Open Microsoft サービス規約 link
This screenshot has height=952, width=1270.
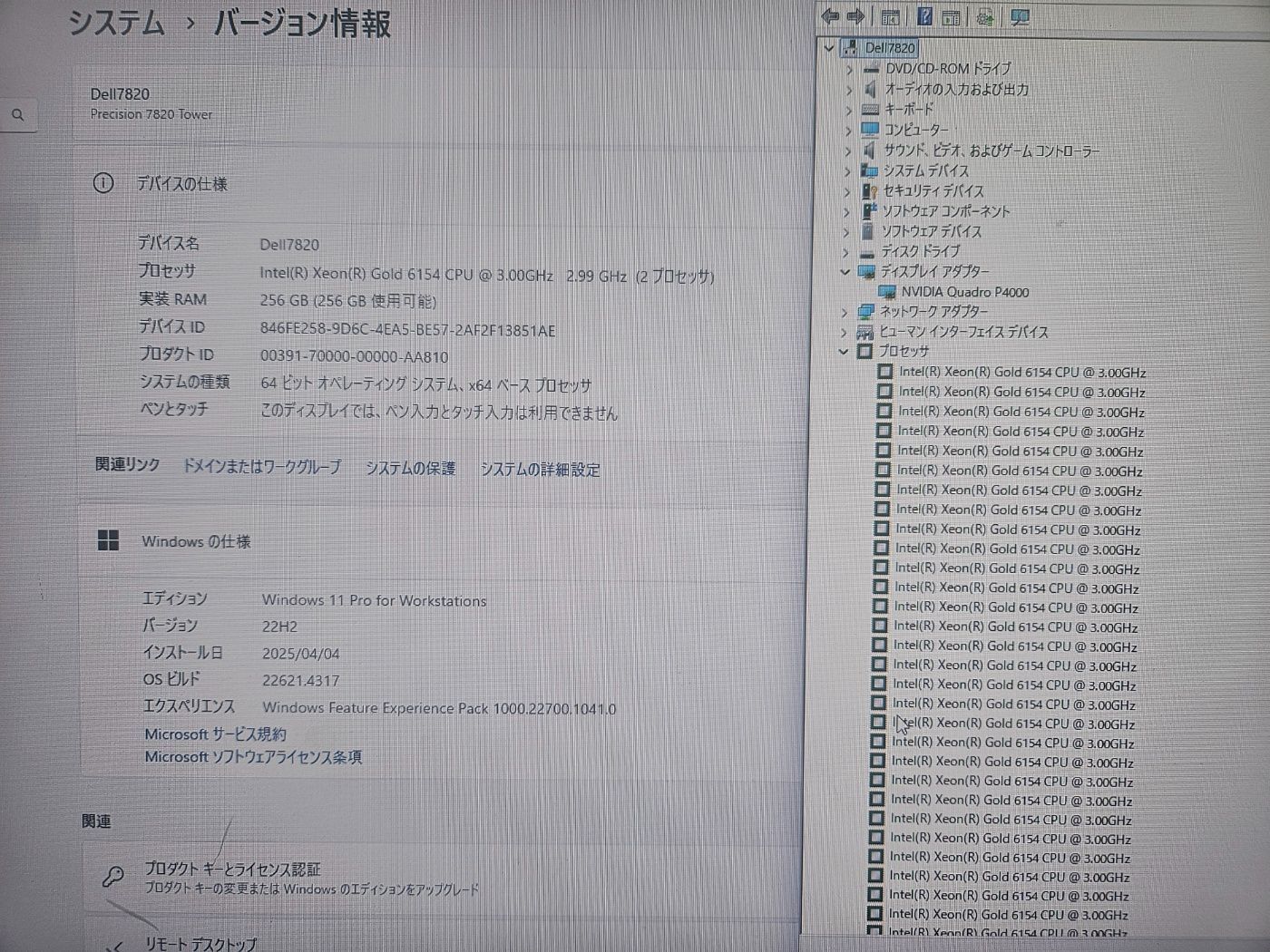[215, 733]
